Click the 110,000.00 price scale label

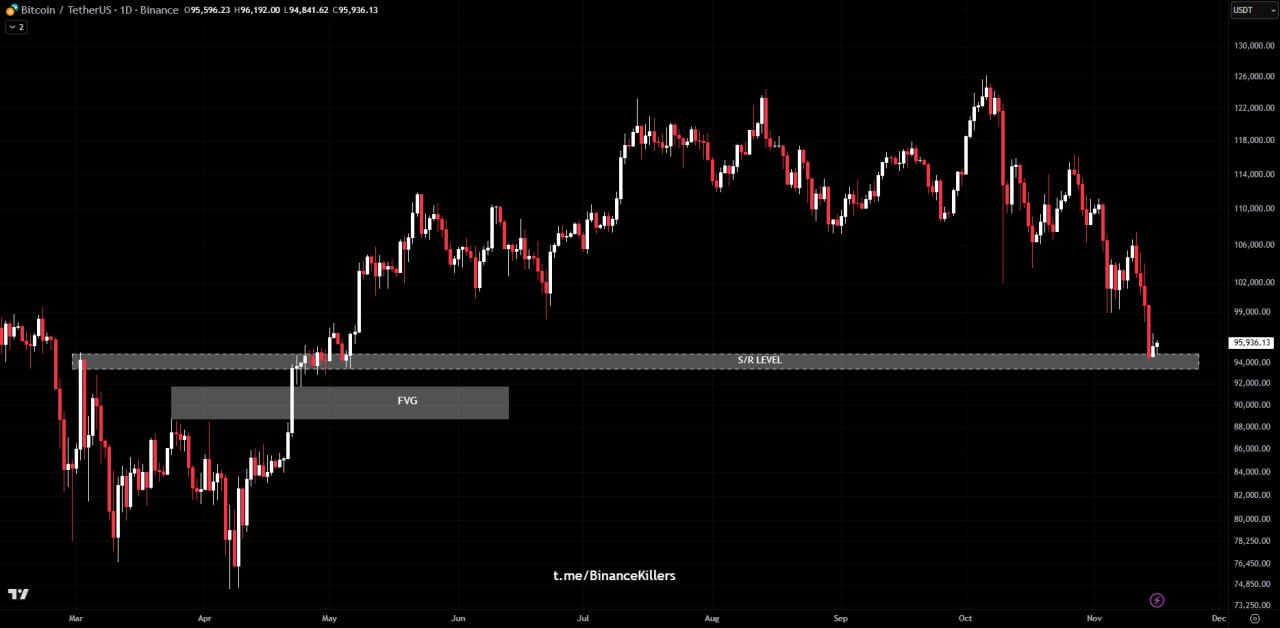point(1253,209)
